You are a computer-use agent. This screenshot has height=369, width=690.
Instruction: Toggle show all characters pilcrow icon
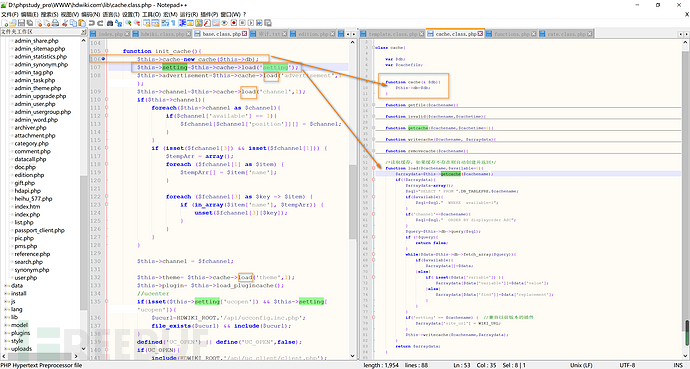click(x=174, y=23)
